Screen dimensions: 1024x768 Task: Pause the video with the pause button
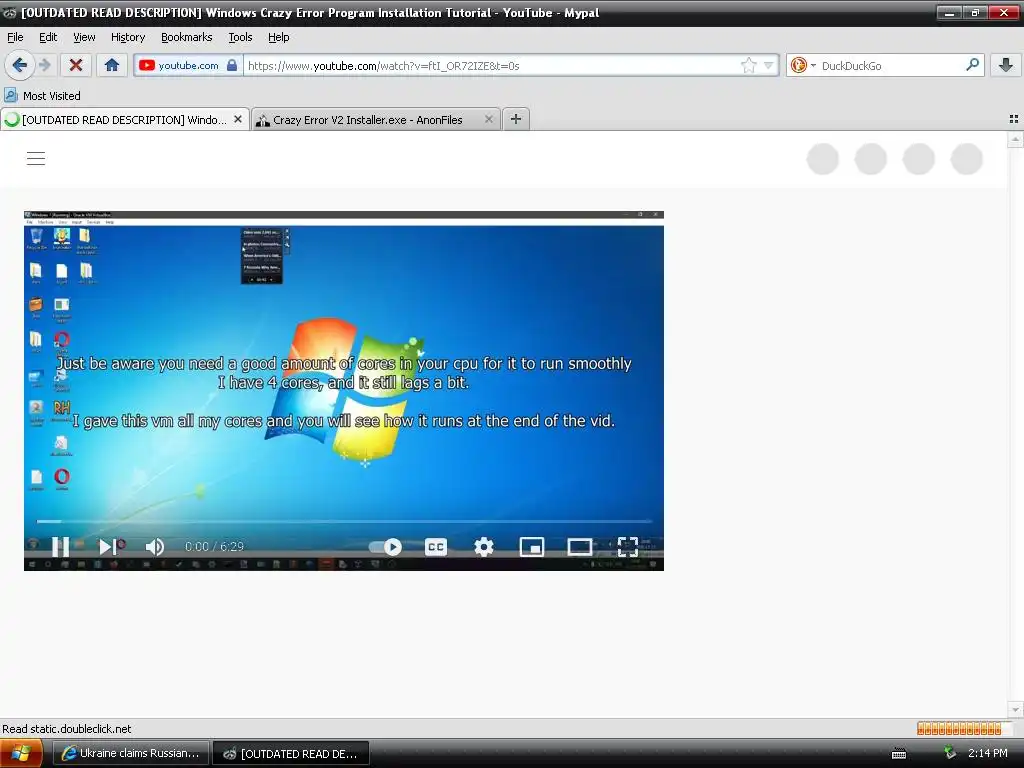[61, 547]
